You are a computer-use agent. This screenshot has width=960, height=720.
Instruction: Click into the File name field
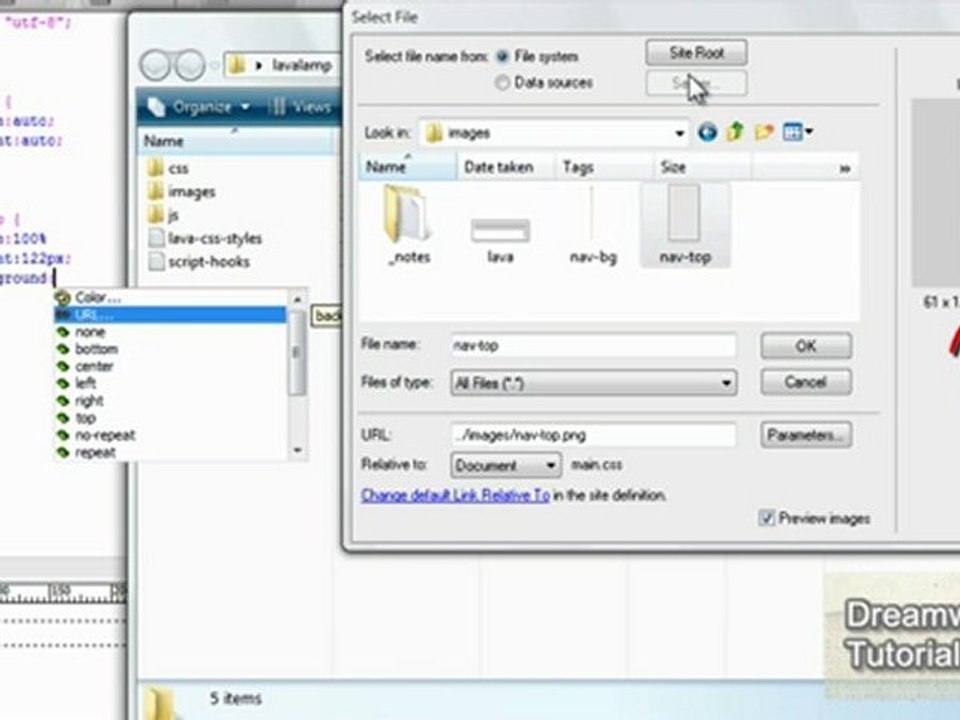point(593,345)
